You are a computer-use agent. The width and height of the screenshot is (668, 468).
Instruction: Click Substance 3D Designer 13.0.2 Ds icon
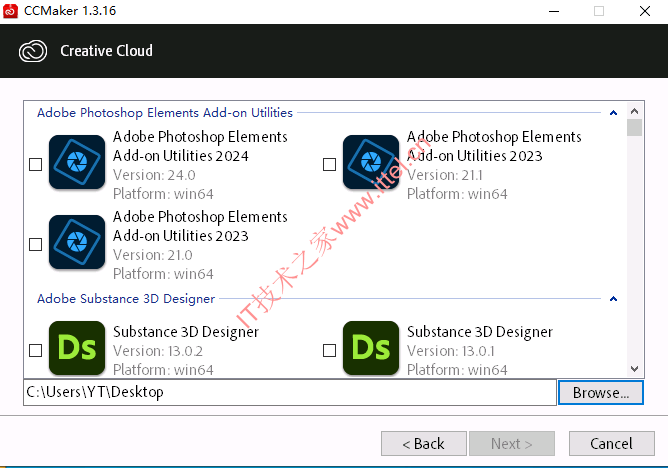point(77,348)
